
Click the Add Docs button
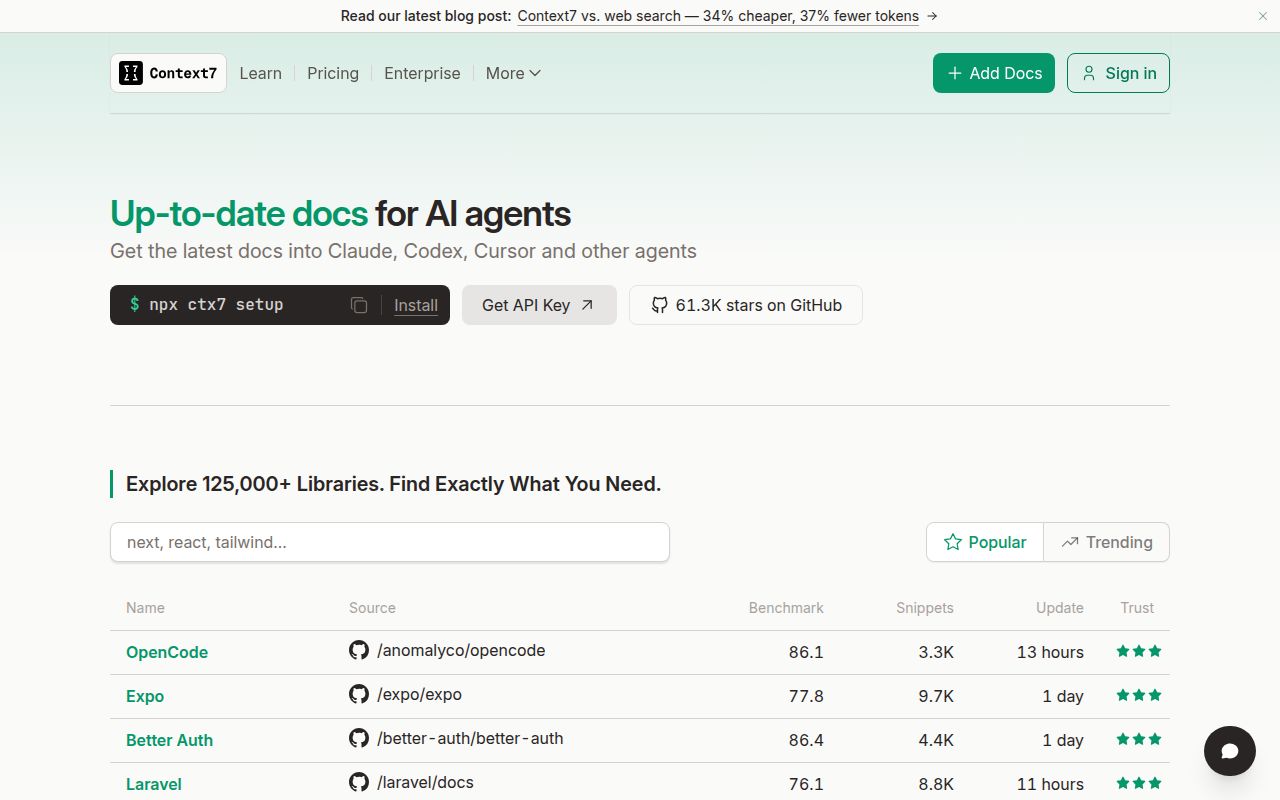(x=994, y=73)
